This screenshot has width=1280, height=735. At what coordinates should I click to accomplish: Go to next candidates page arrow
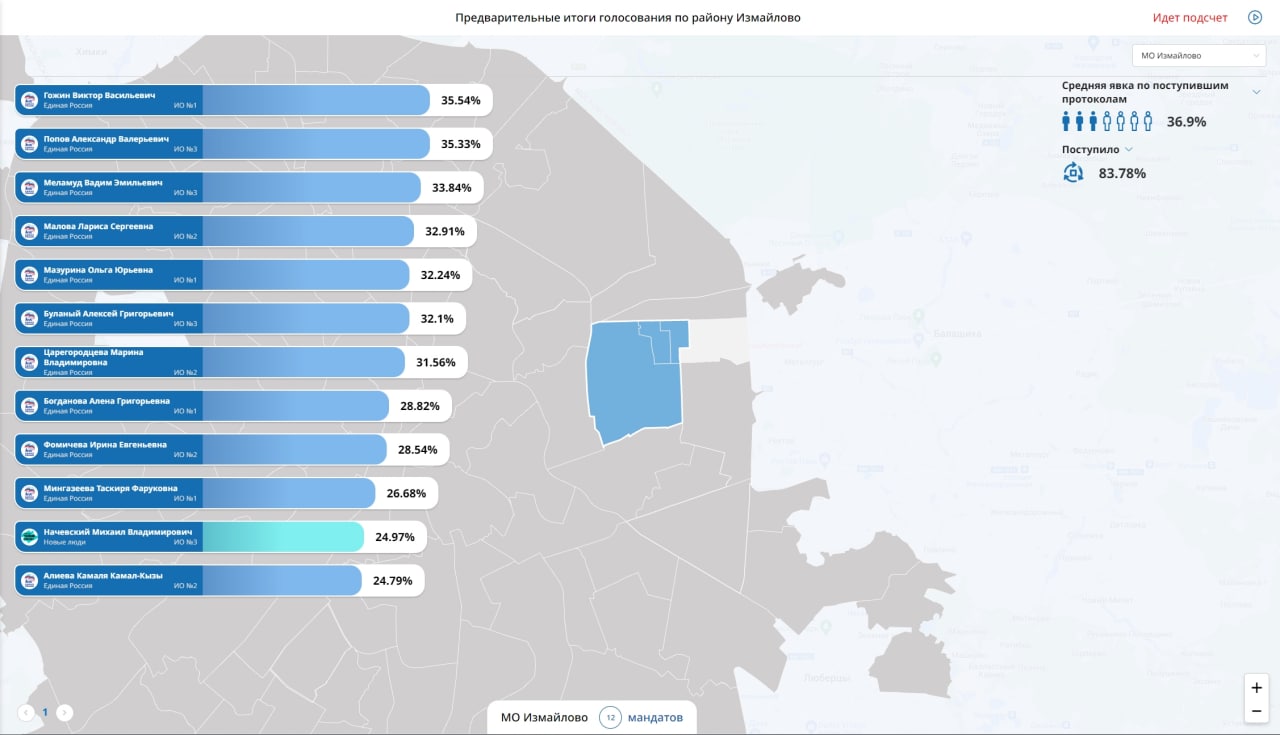(x=64, y=713)
